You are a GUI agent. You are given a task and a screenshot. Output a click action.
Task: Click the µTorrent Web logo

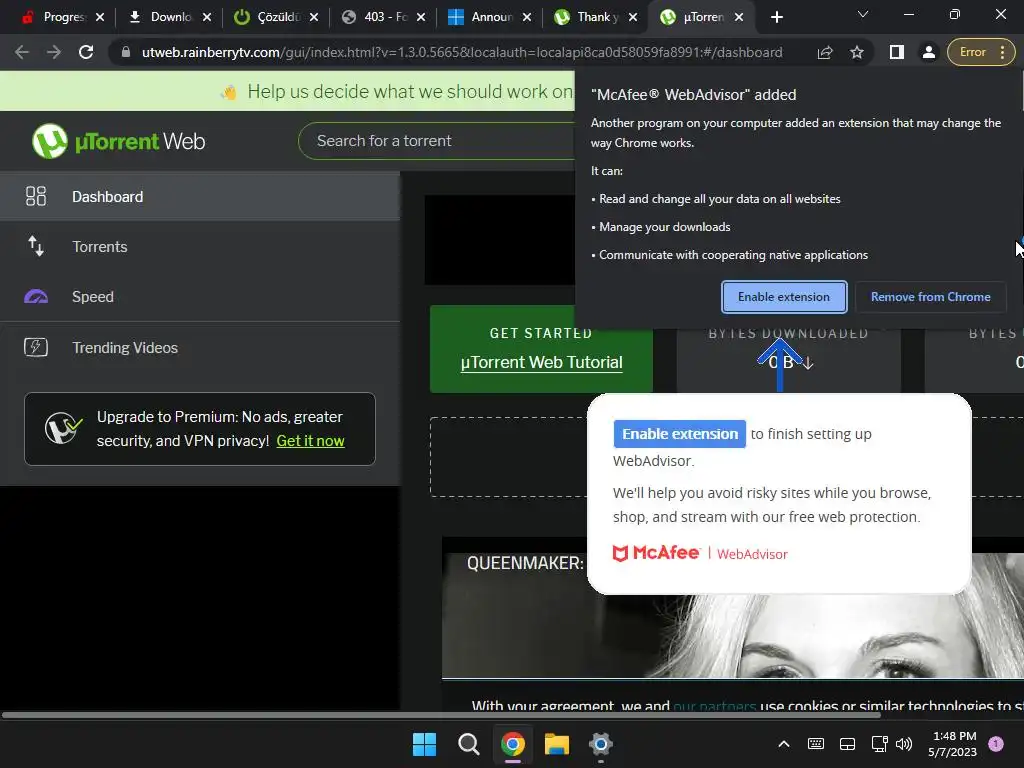119,141
